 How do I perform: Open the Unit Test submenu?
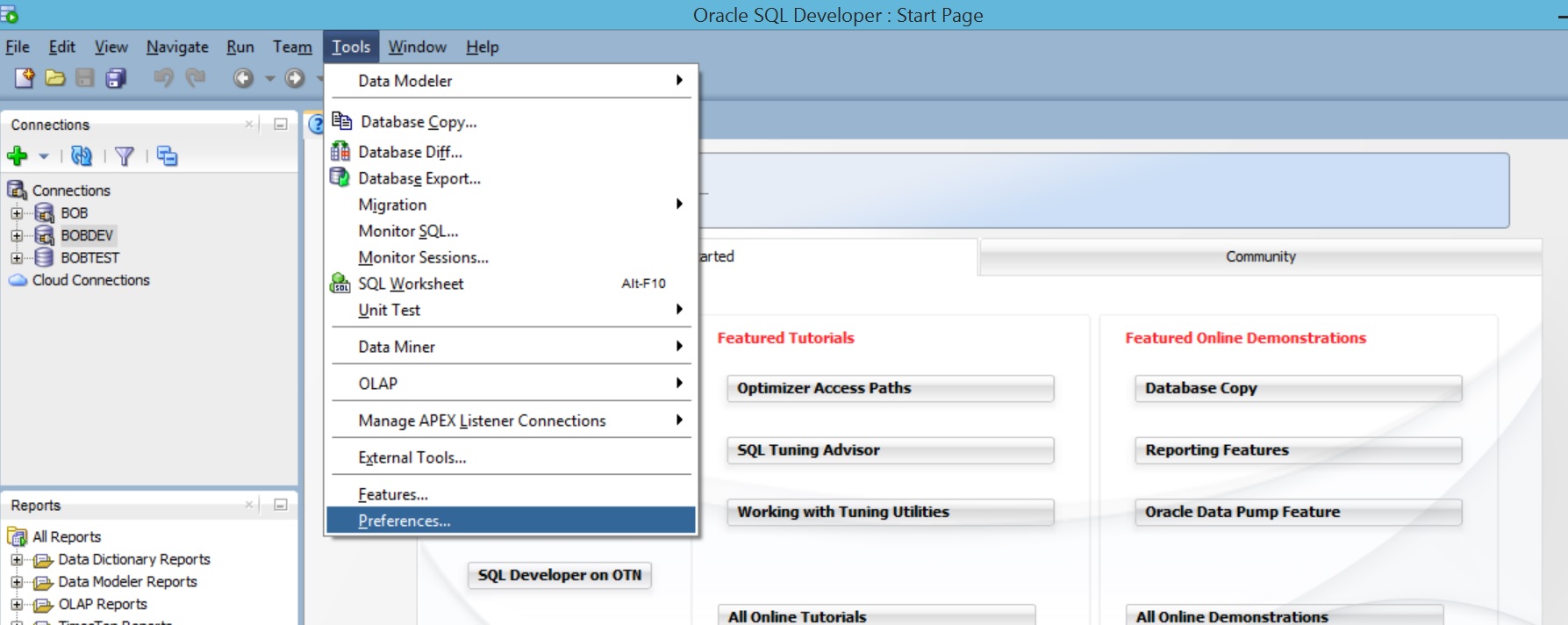(512, 310)
